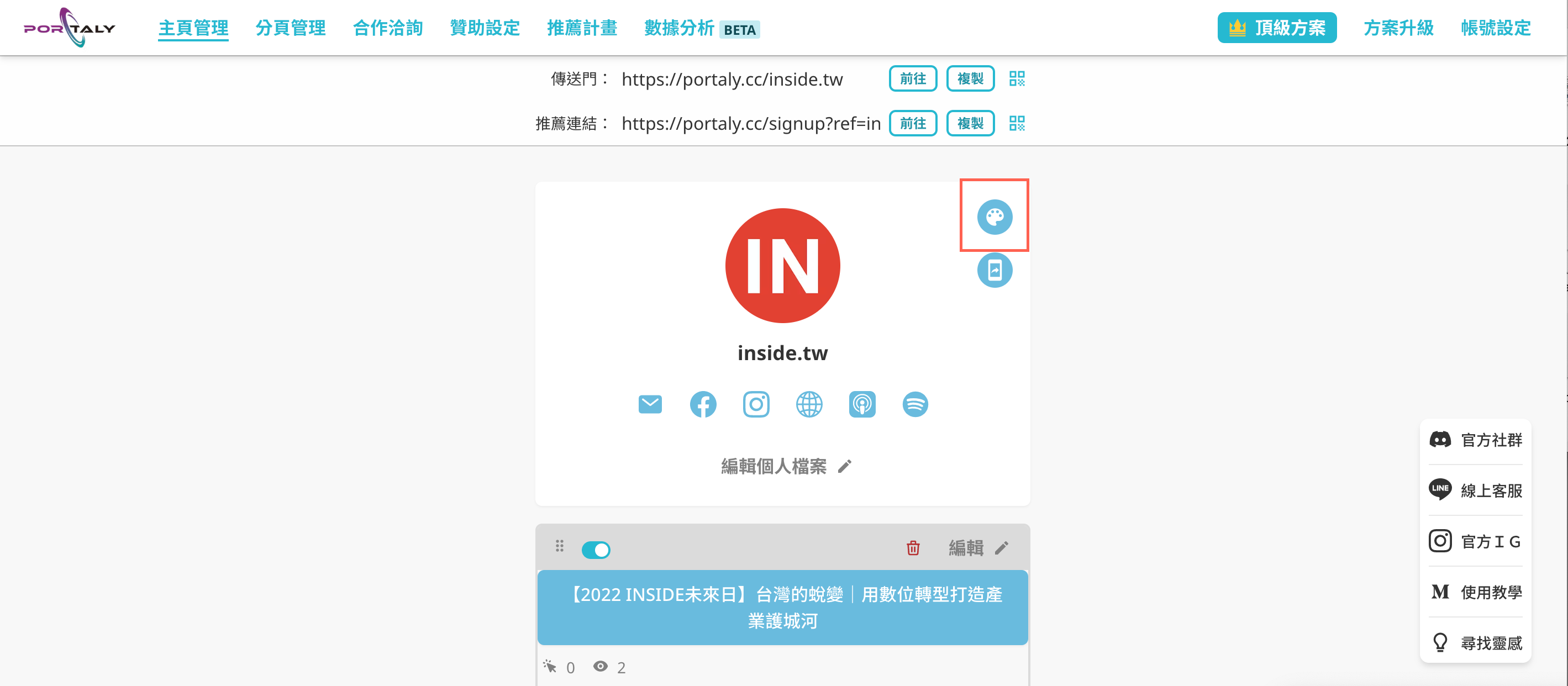Toggle the link block visibility switch
The image size is (1568, 686).
[x=595, y=550]
